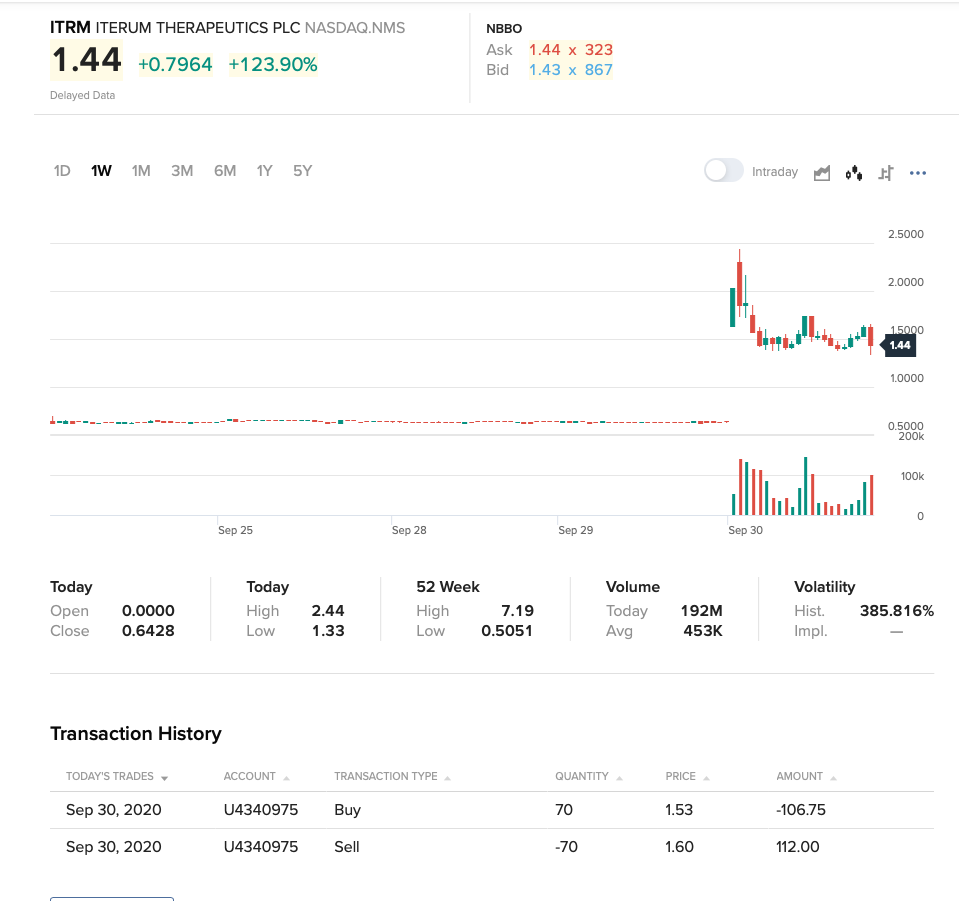Click the Sep 28 date axis label
Screen dimensions: 959x901
[409, 530]
